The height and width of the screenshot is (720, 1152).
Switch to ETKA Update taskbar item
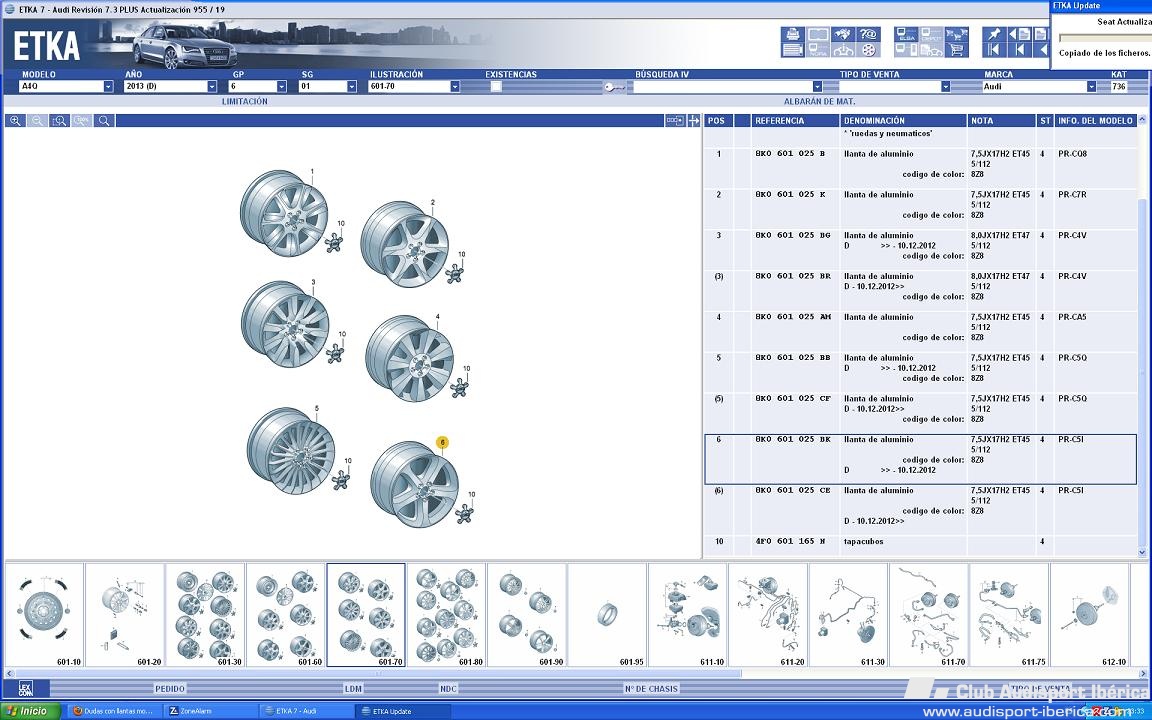[403, 711]
